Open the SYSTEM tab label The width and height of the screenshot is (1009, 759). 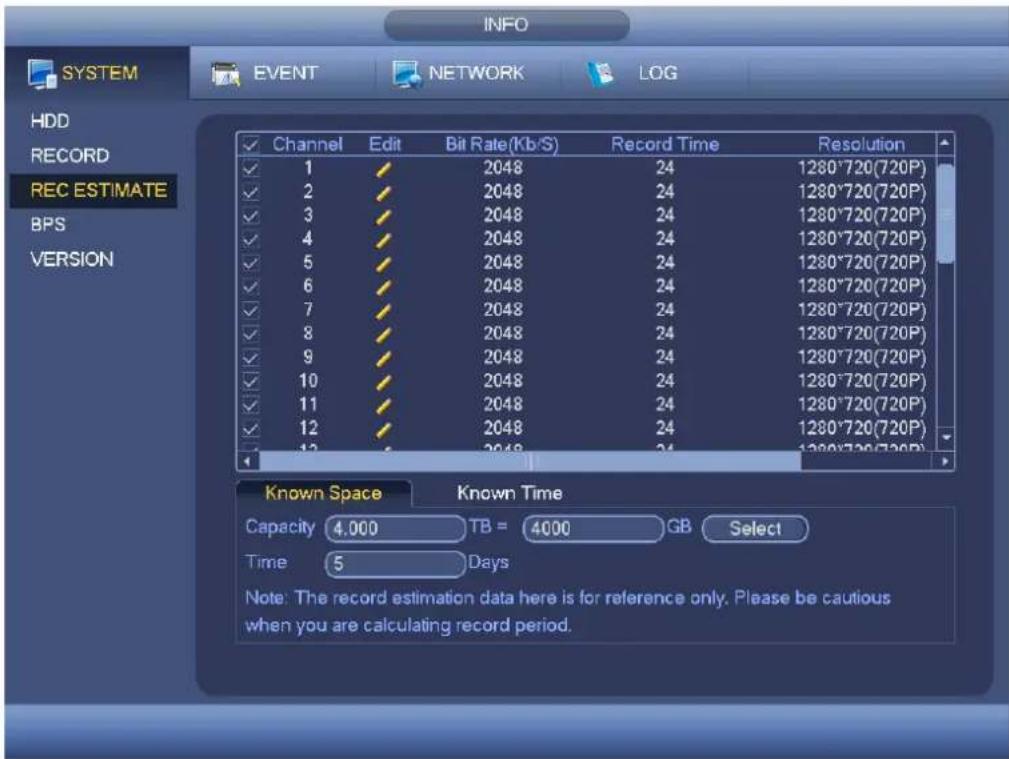tap(100, 73)
